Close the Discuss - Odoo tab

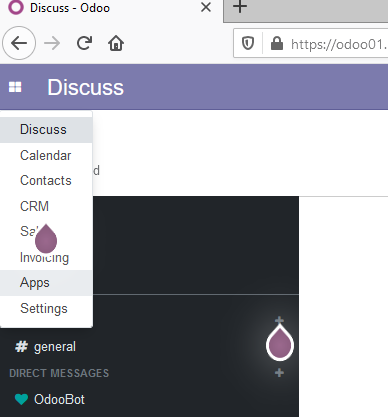[206, 7]
